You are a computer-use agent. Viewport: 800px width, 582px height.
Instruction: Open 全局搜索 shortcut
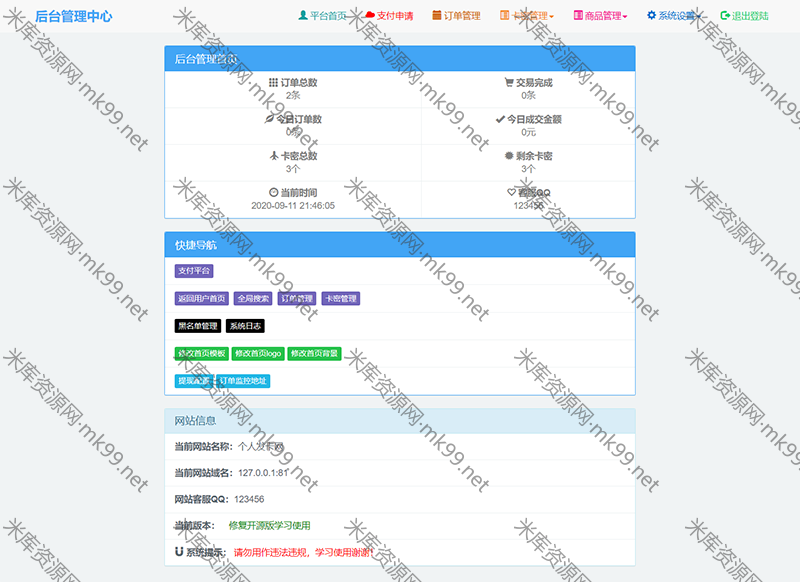pos(253,298)
